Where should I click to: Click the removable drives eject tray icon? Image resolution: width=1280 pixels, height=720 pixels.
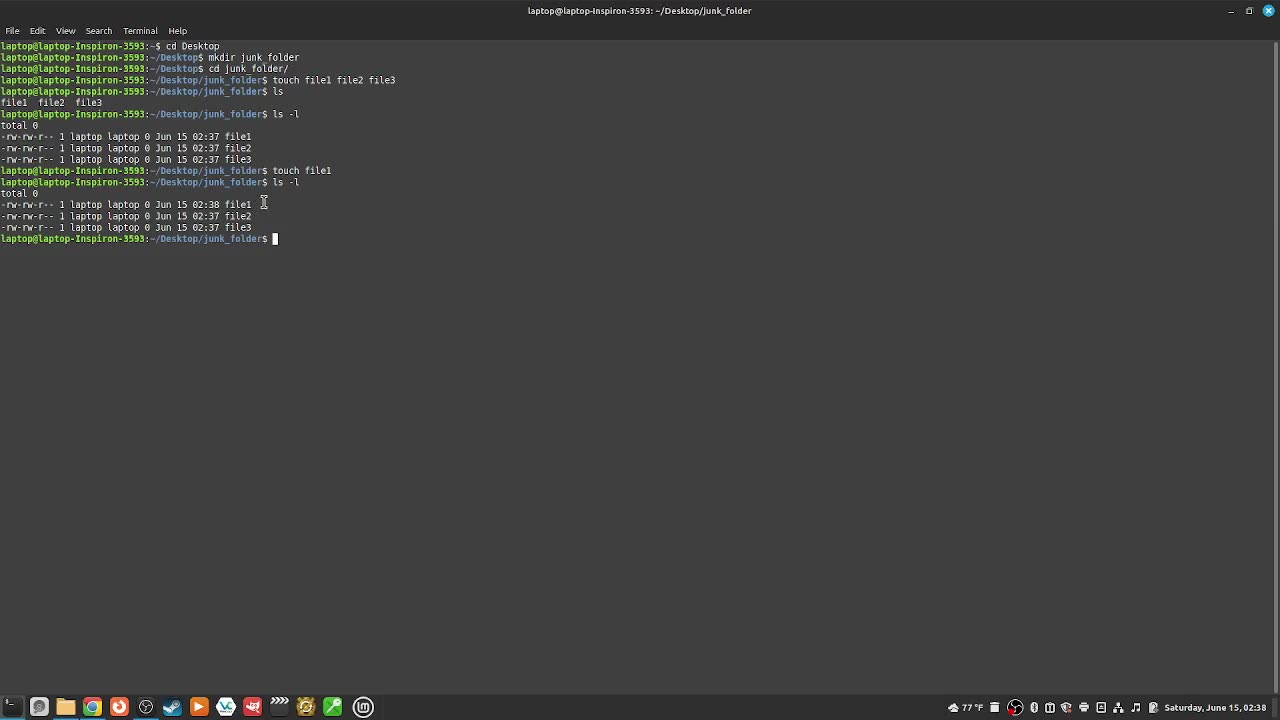tap(1101, 708)
